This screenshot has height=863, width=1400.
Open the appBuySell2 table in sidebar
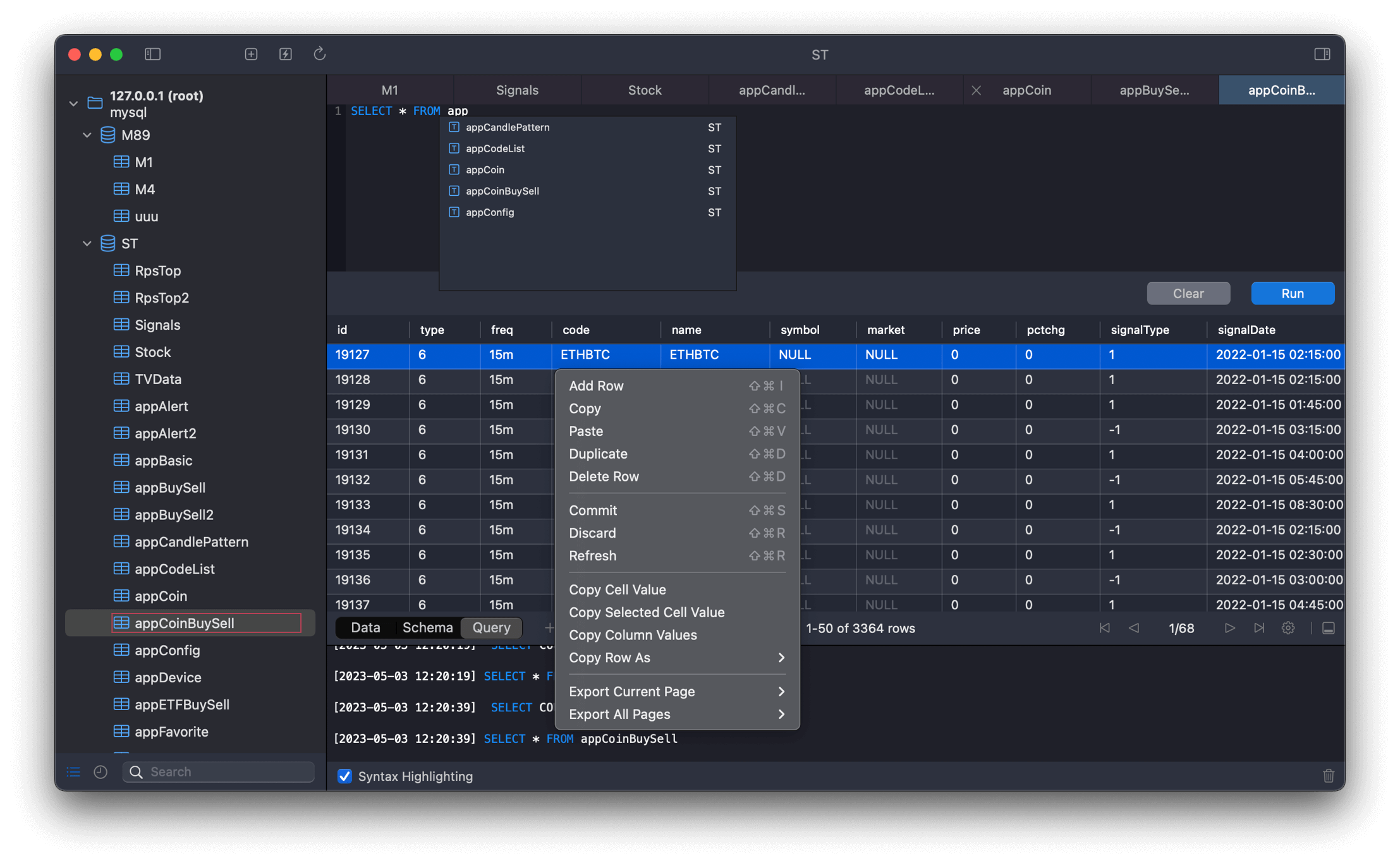coord(174,514)
